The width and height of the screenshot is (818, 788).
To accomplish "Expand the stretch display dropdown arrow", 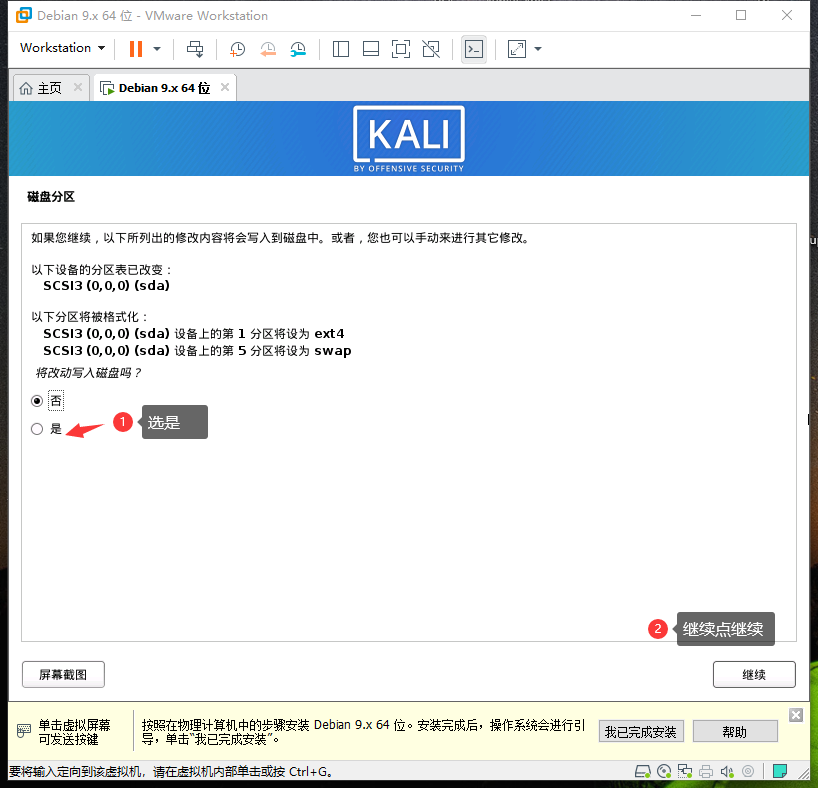I will pos(538,49).
